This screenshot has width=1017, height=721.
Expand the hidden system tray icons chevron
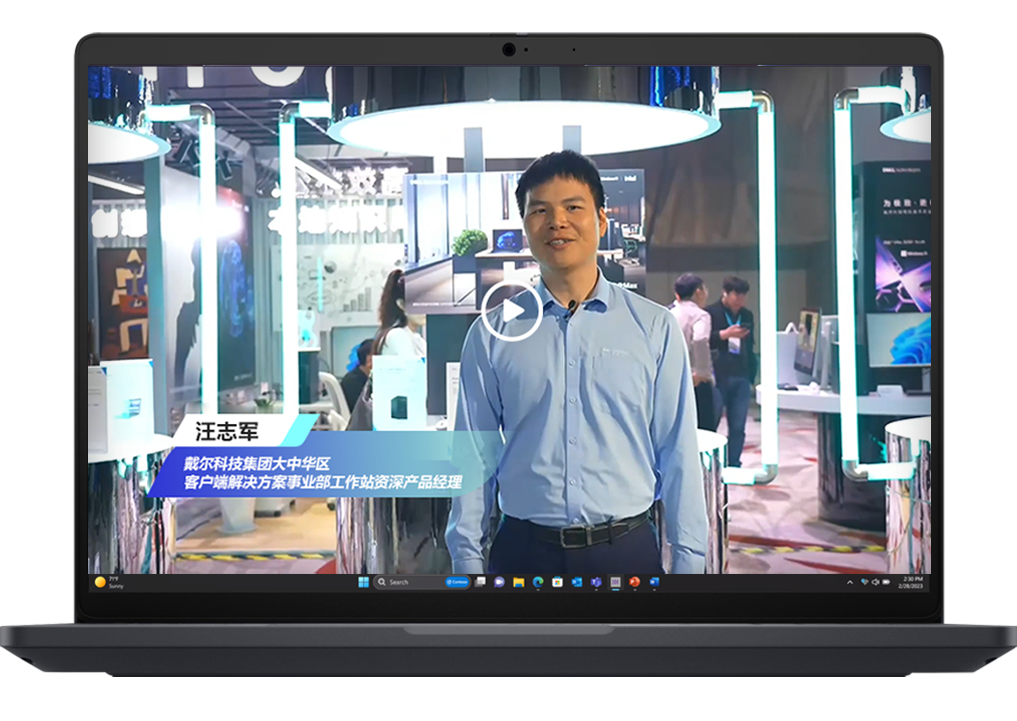(x=850, y=582)
